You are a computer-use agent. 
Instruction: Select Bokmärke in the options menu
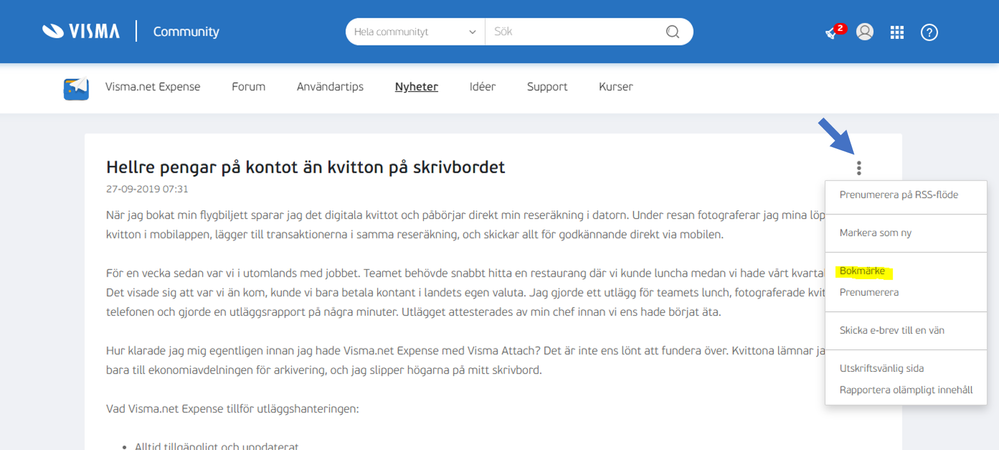[863, 271]
